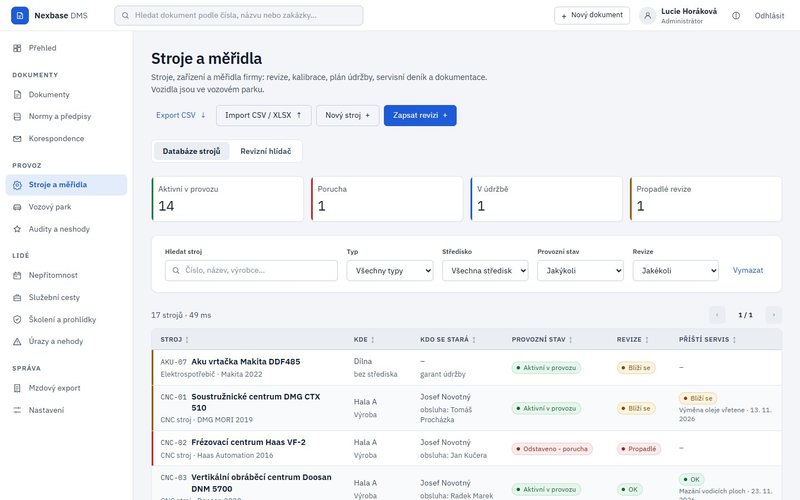The height and width of the screenshot is (500, 800).
Task: Open the Provozní stav dropdown
Action: pos(580,270)
